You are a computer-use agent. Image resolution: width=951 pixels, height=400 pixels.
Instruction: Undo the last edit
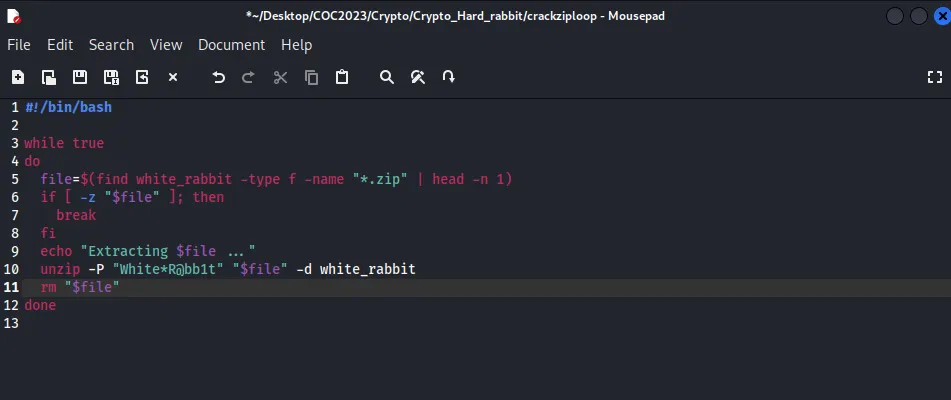point(219,77)
